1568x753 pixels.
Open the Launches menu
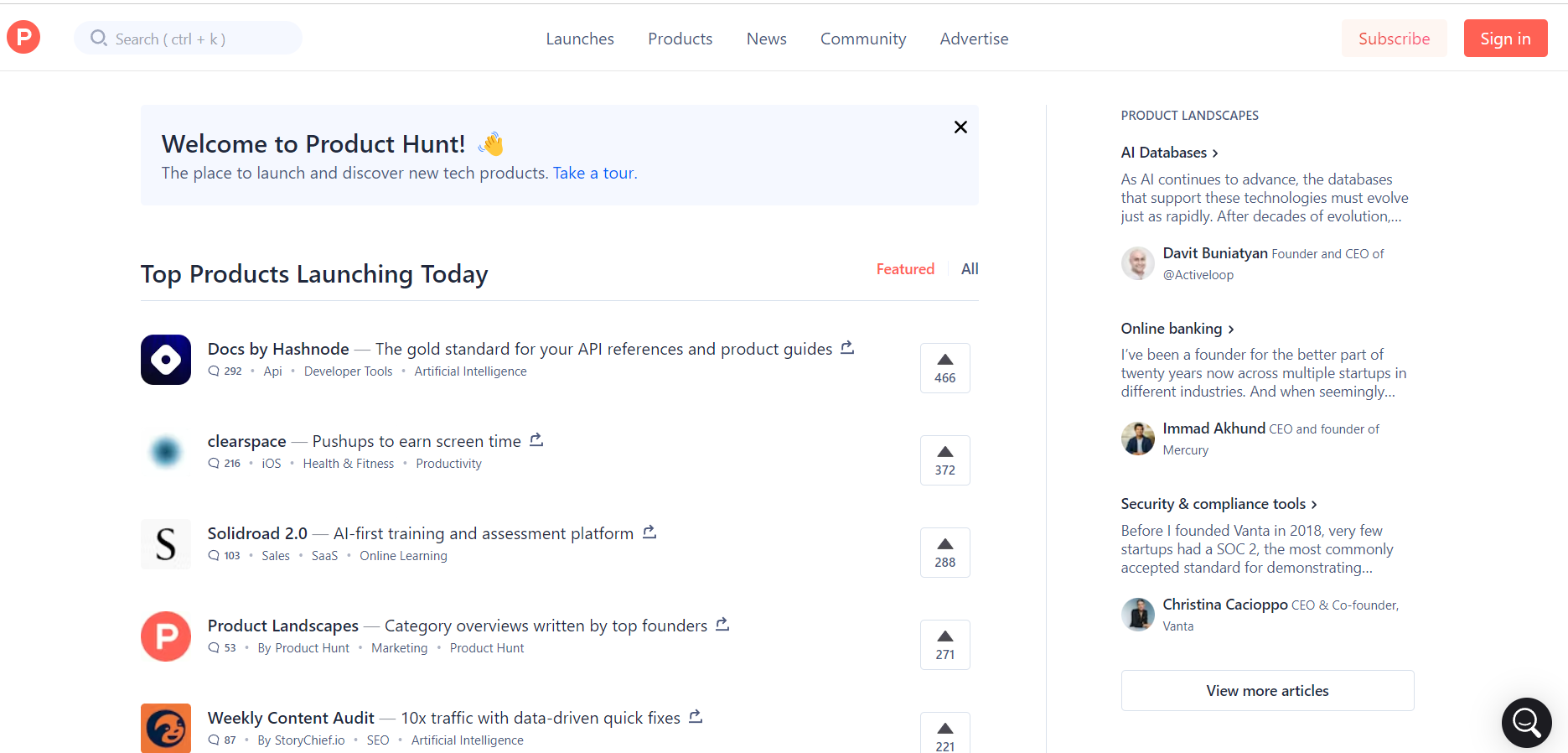click(580, 39)
